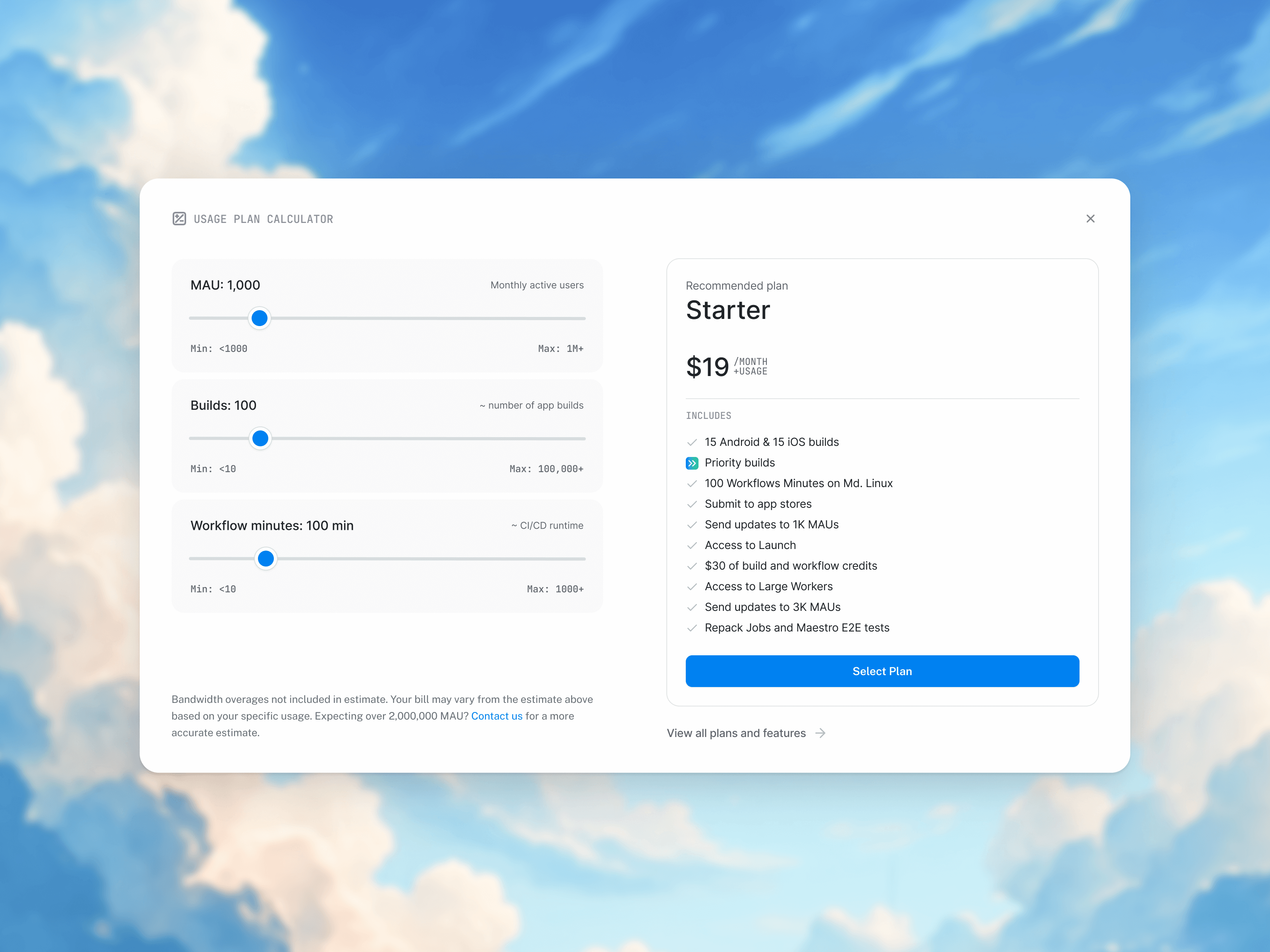1270x952 pixels.
Task: Close the usage plan calculator dialog
Action: 1090,219
